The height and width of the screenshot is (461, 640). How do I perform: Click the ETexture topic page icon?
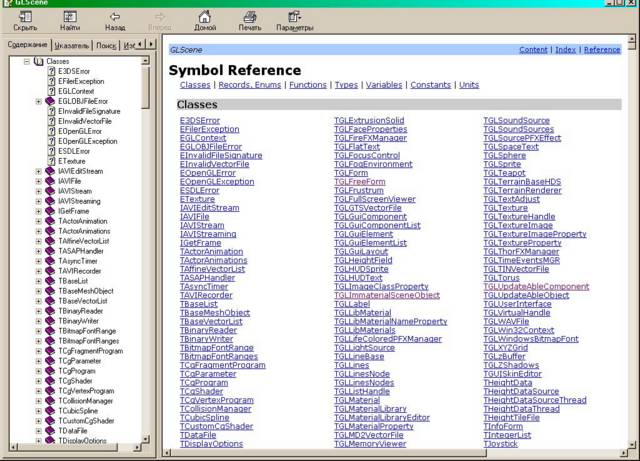tap(51, 161)
